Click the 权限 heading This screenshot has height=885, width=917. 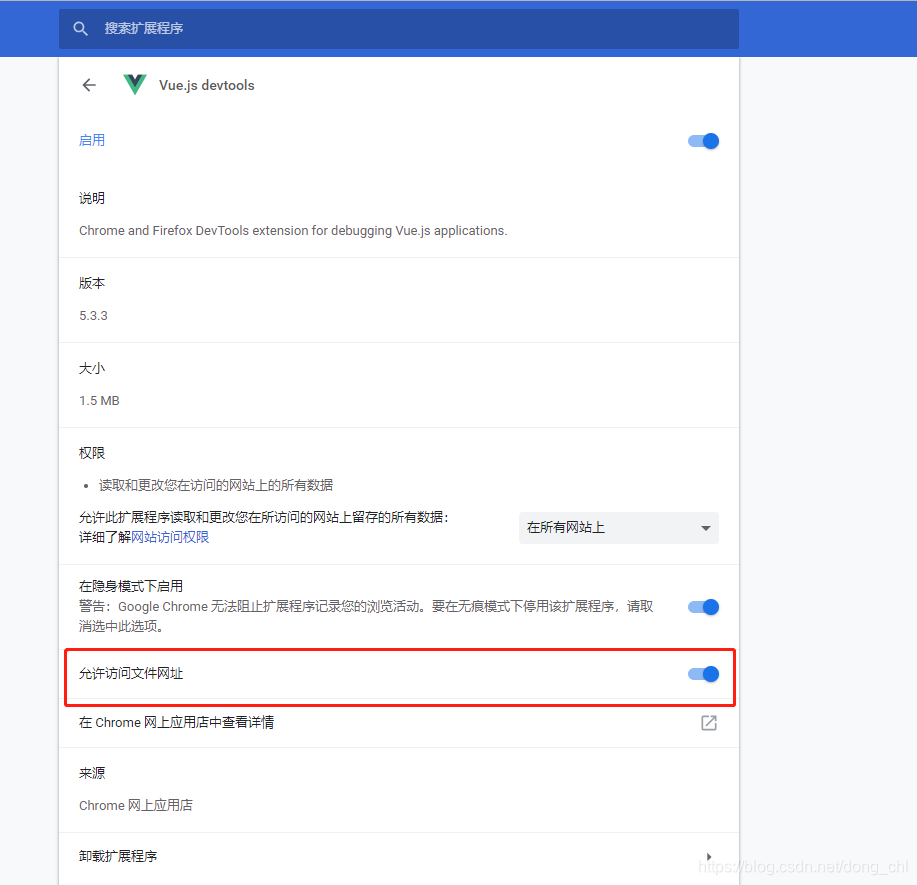(x=92, y=453)
